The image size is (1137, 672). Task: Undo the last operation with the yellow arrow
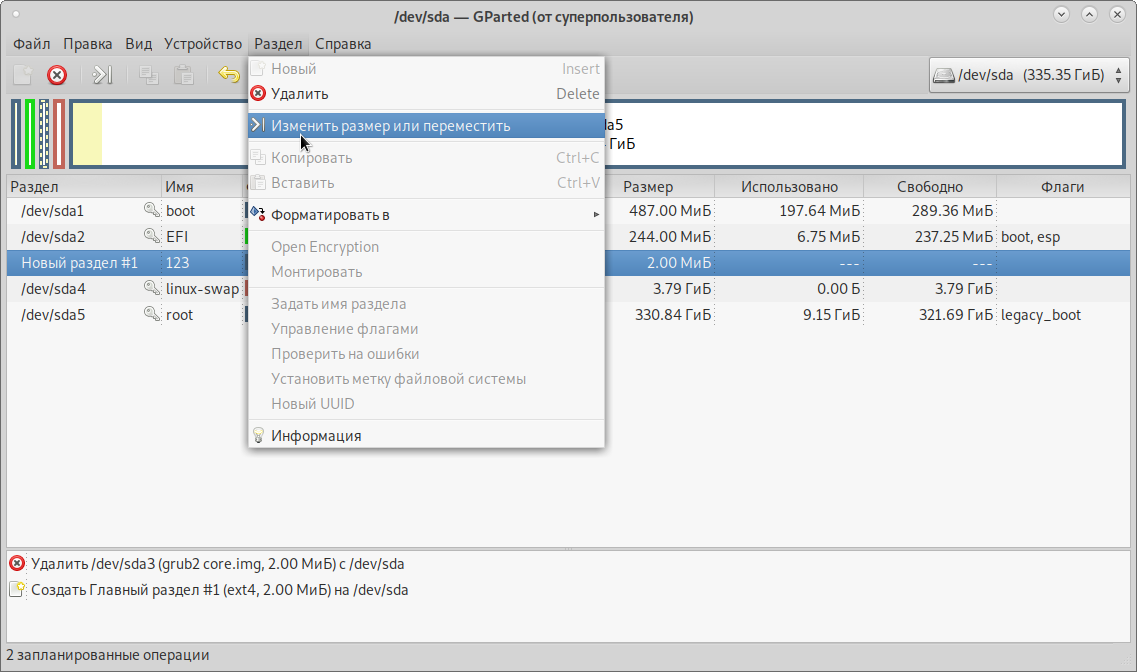click(229, 75)
